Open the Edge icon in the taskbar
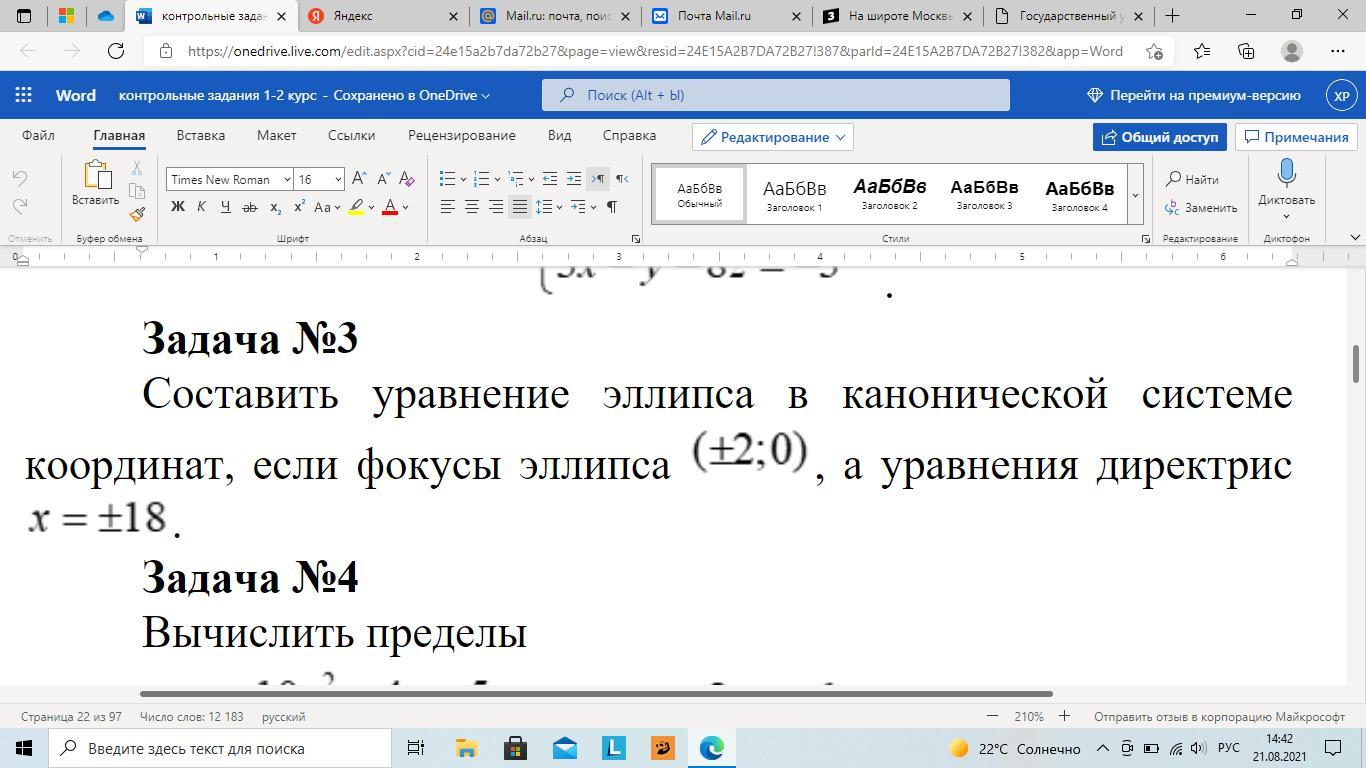1366x768 pixels. pos(712,748)
